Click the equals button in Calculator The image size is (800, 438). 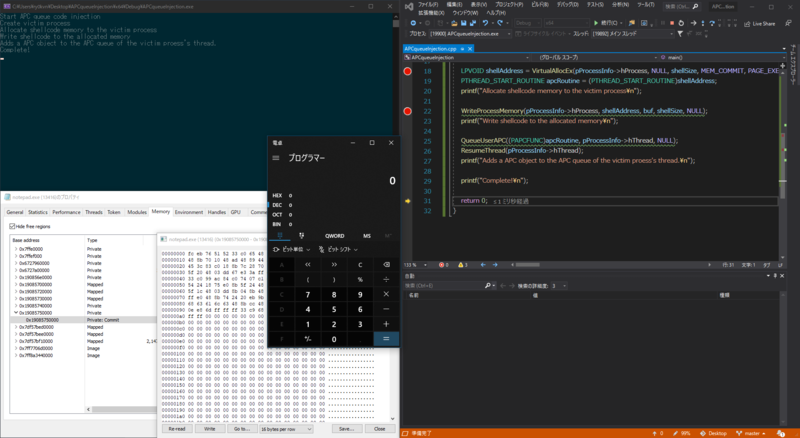[x=386, y=338]
